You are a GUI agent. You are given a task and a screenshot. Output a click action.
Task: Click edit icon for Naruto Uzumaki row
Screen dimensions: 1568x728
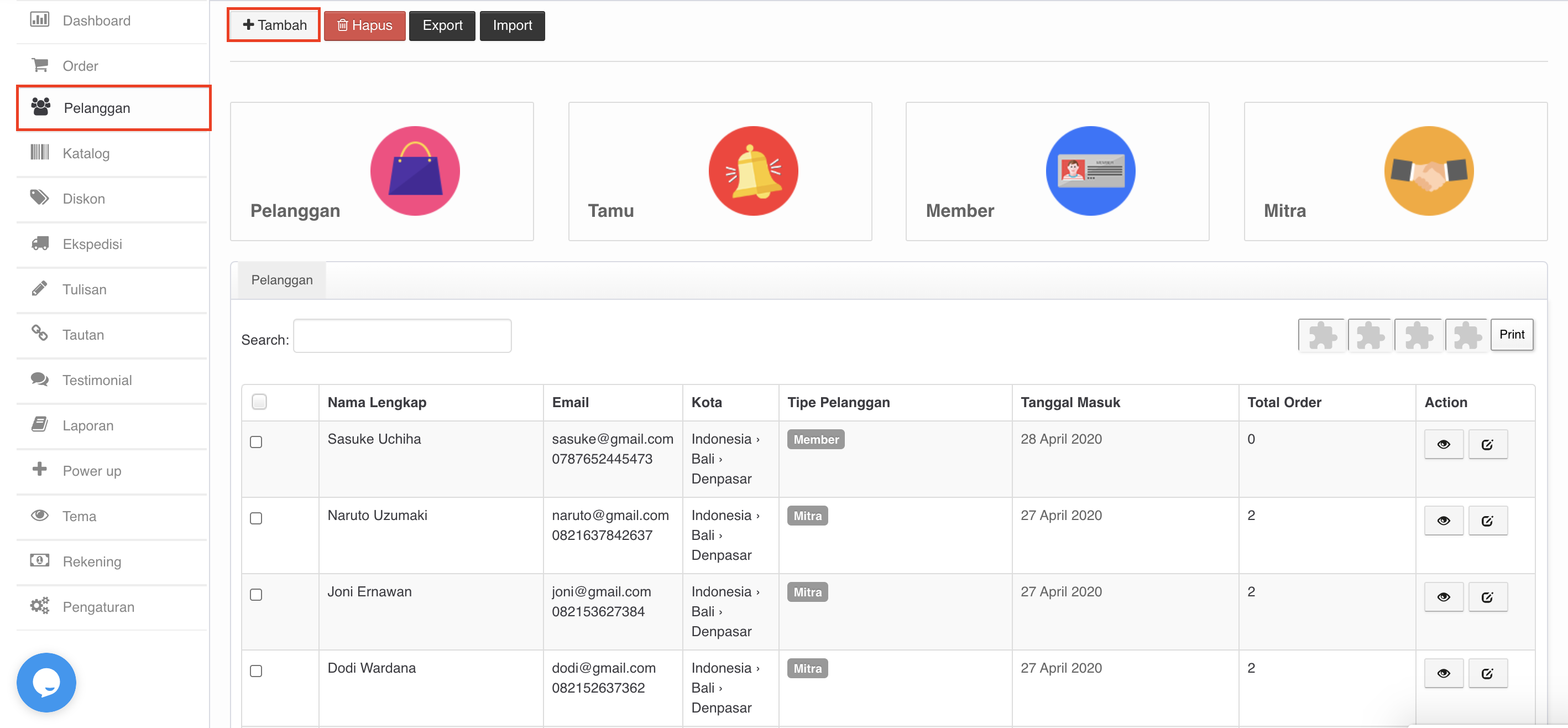click(1487, 520)
